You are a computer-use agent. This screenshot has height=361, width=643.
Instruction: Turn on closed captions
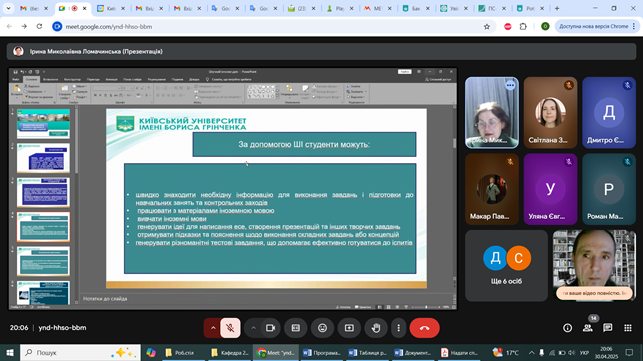pos(296,328)
